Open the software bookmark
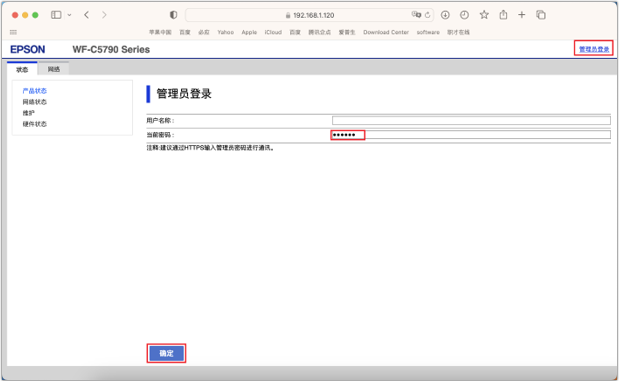 (x=428, y=32)
